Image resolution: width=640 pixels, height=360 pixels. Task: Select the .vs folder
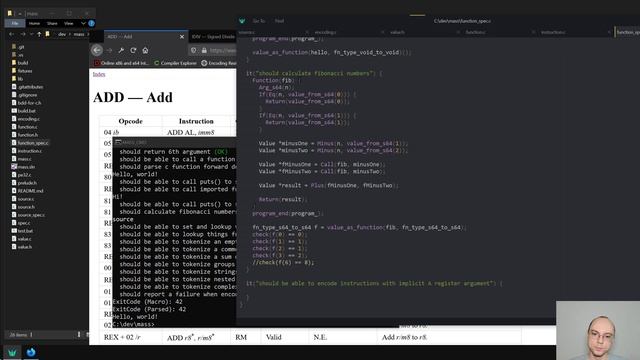(18, 55)
